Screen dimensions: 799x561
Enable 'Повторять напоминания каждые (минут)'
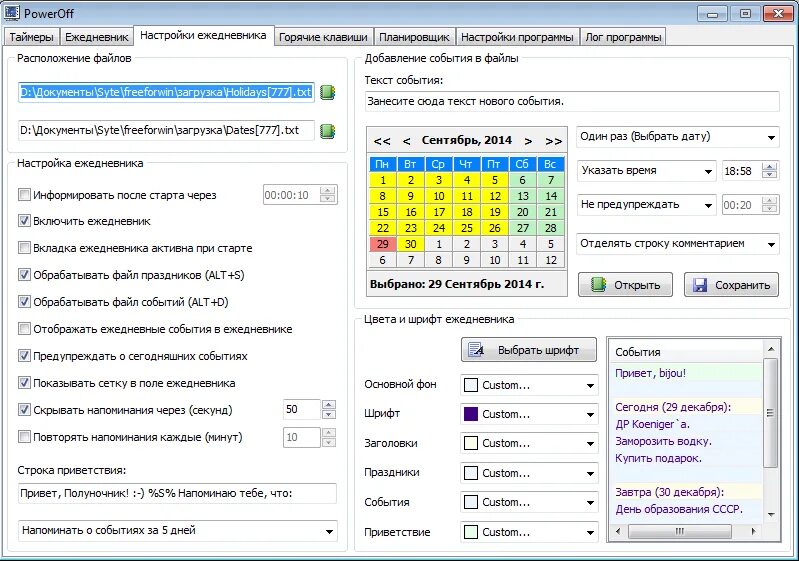pos(24,437)
